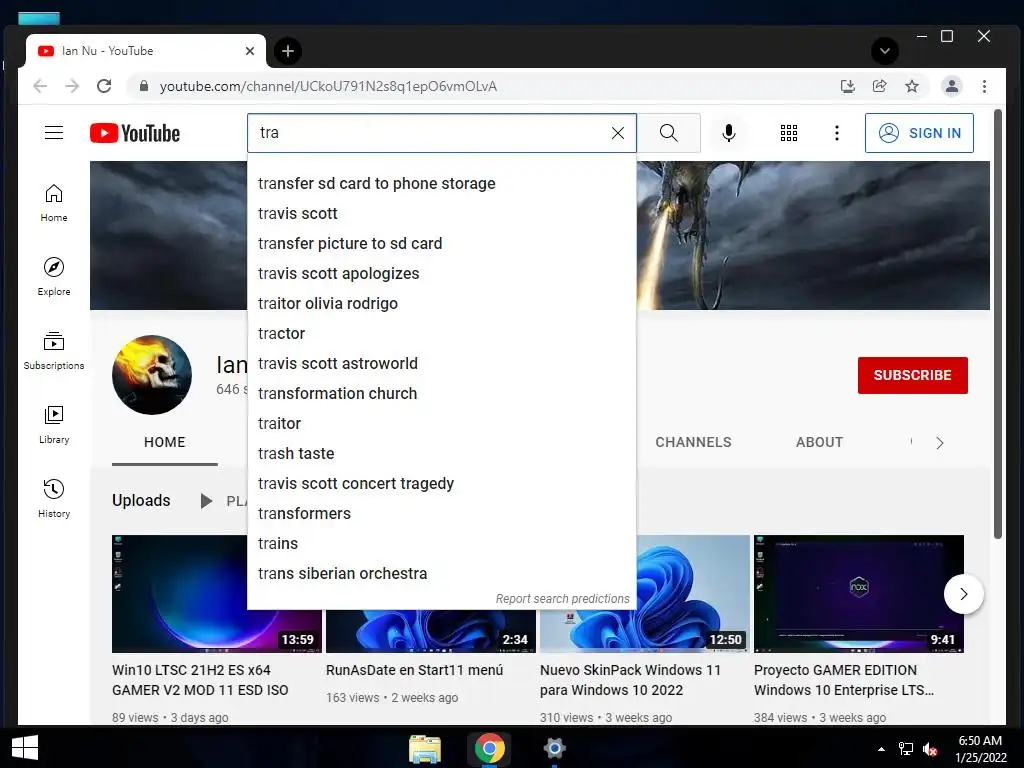Choose suggestion 'transfer picture to sd card'
This screenshot has height=768, width=1024.
441,244
